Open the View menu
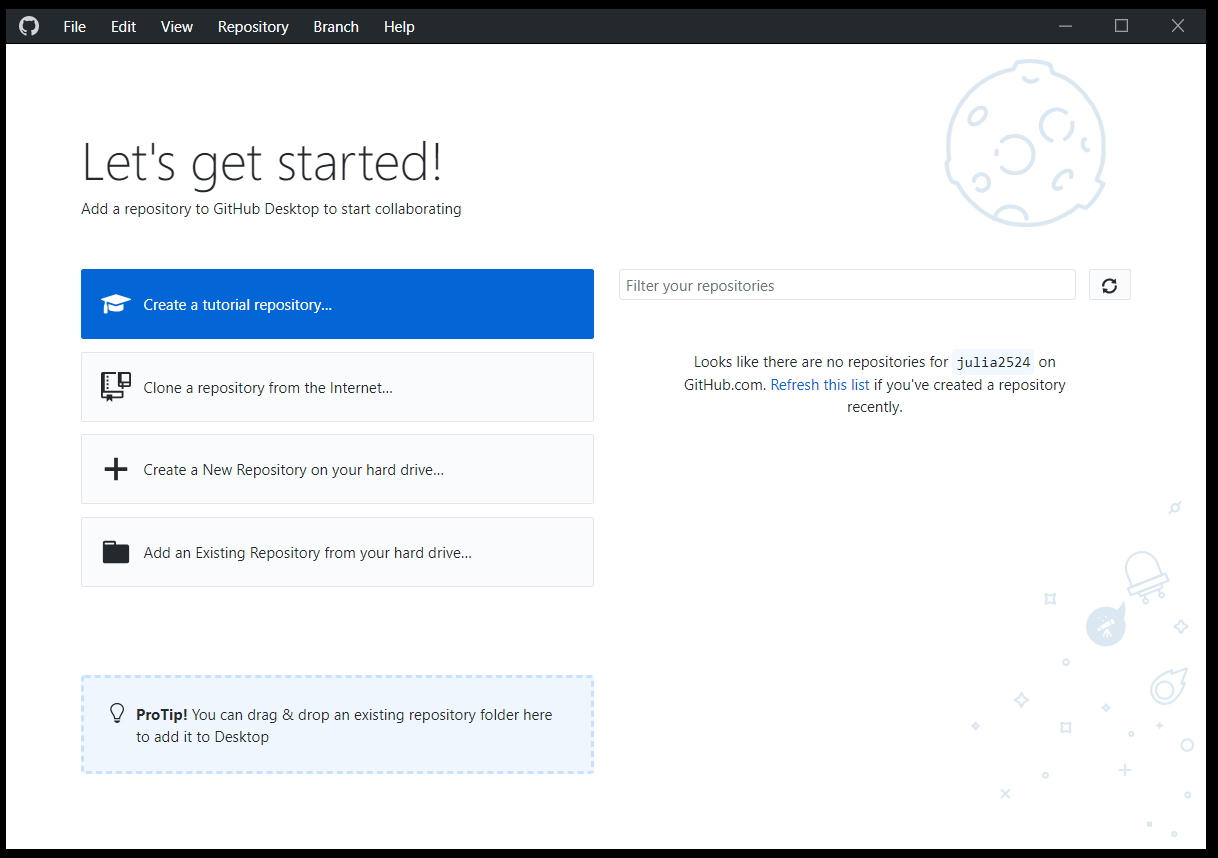Screen dimensions: 1218x858 [177, 27]
